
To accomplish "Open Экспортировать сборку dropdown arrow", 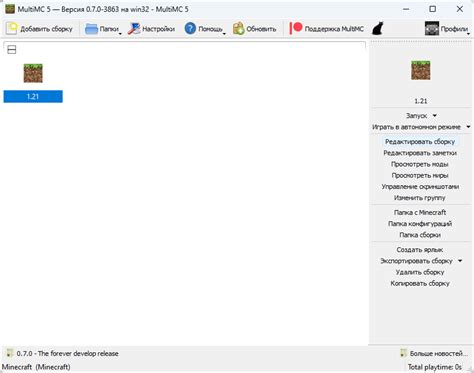I will pyautogui.click(x=460, y=261).
